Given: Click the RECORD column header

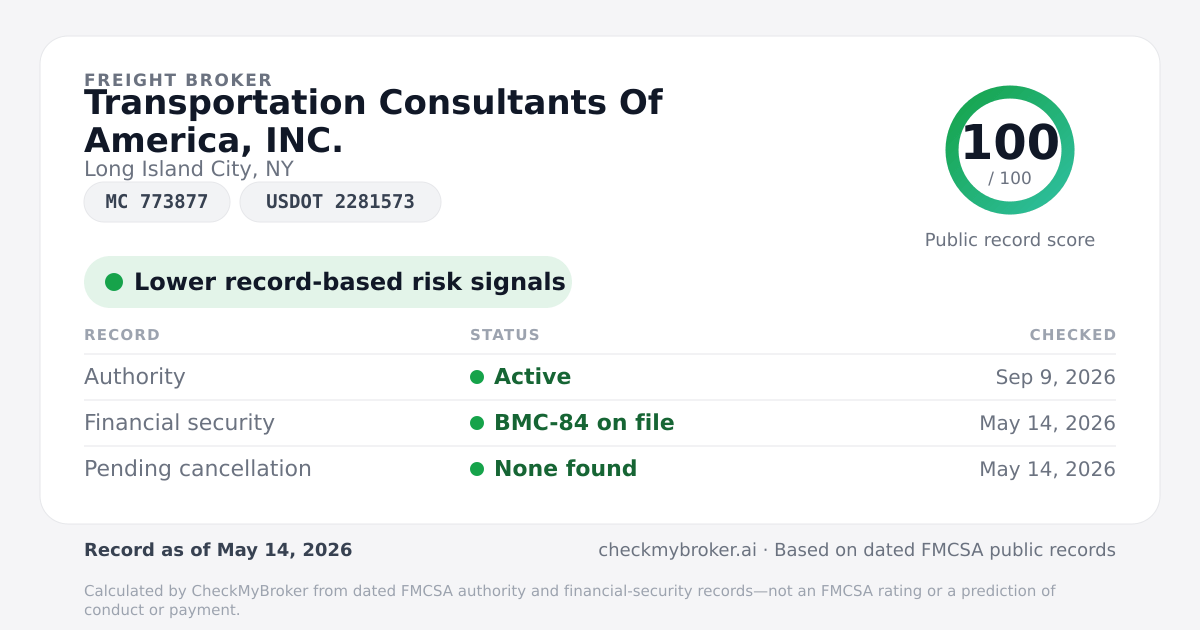Looking at the screenshot, I should pyautogui.click(x=122, y=335).
